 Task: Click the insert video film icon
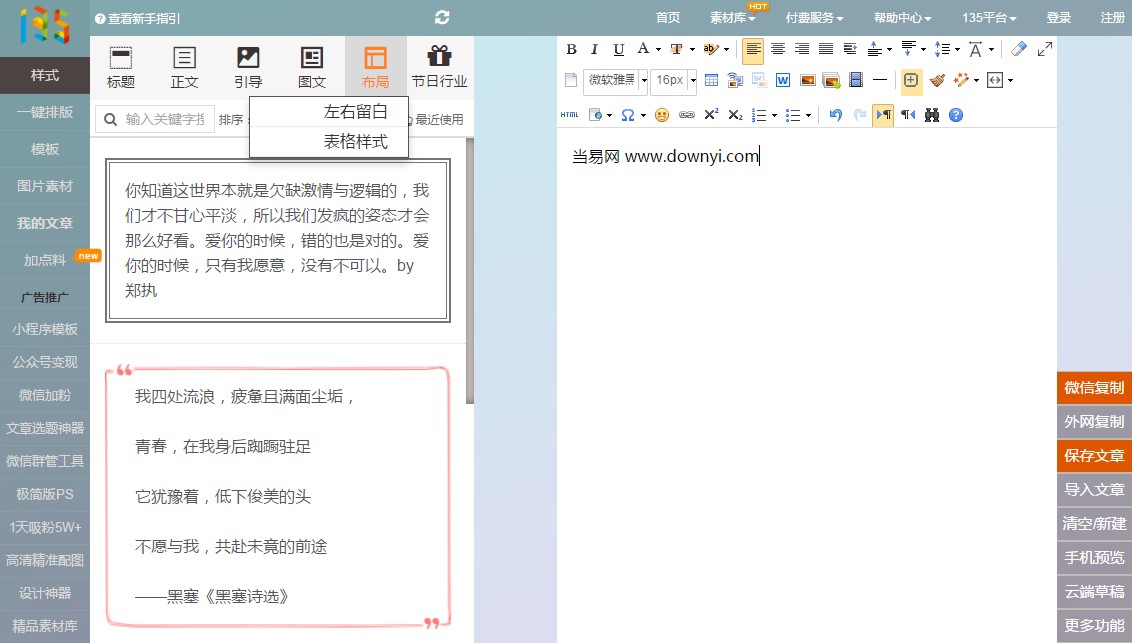pos(856,80)
